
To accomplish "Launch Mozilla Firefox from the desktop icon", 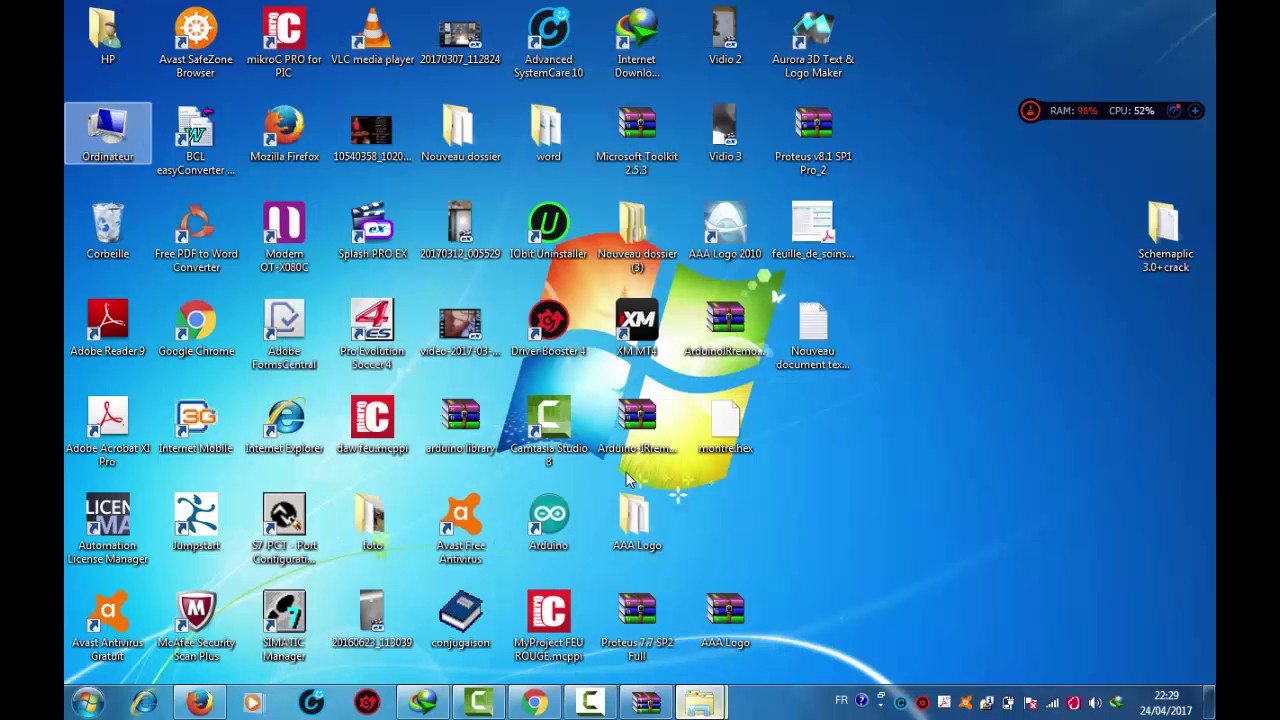I will pyautogui.click(x=284, y=134).
